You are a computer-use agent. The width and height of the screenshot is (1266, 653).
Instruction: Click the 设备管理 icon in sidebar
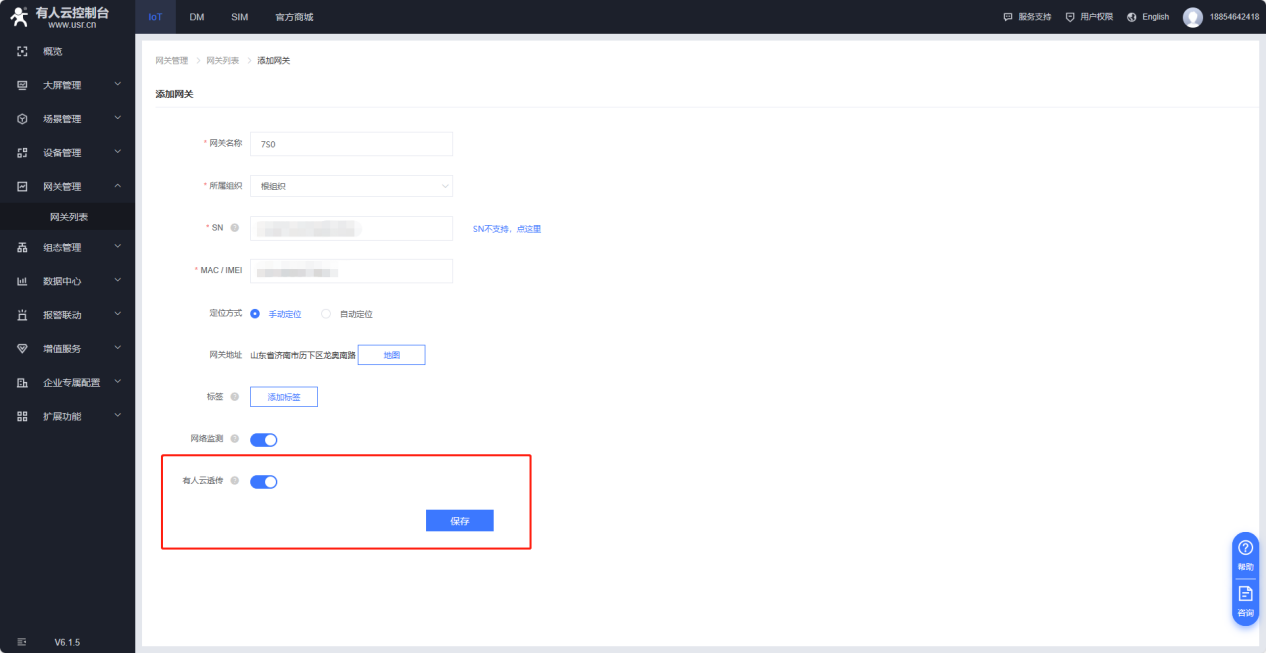coord(22,153)
